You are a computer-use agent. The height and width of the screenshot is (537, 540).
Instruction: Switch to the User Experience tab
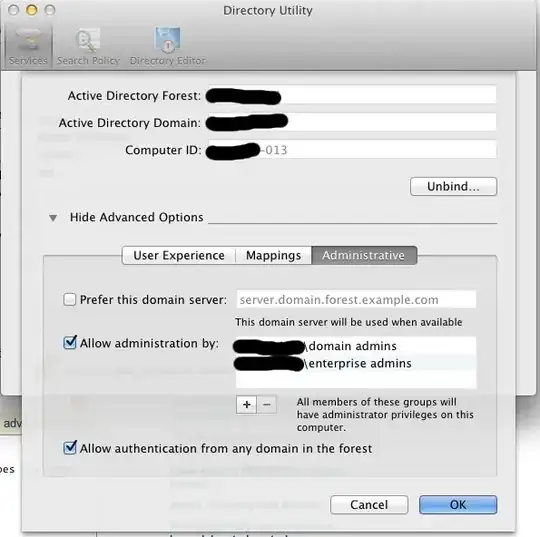pos(179,255)
